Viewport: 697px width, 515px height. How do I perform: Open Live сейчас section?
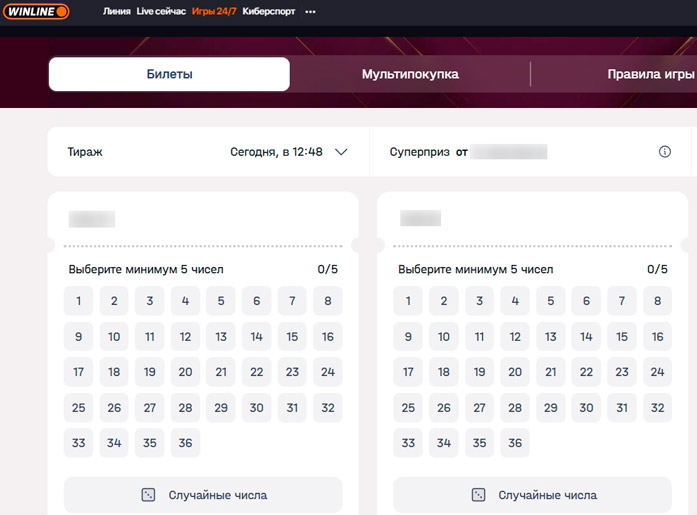click(x=161, y=12)
